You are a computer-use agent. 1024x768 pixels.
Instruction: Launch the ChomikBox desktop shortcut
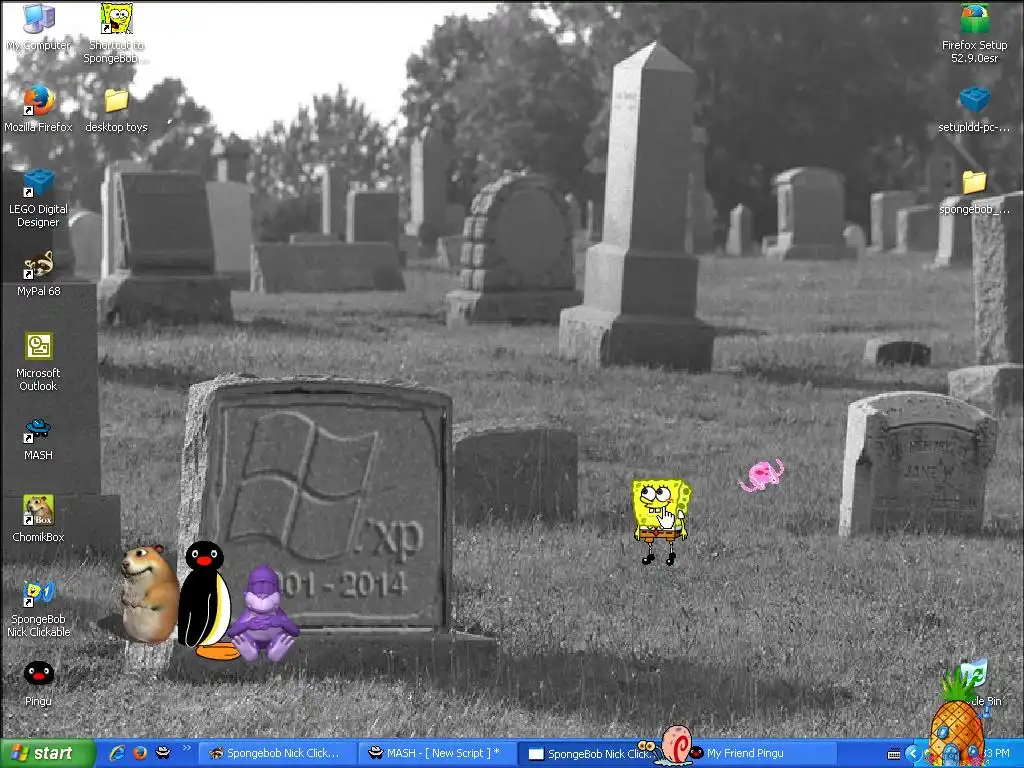(39, 519)
